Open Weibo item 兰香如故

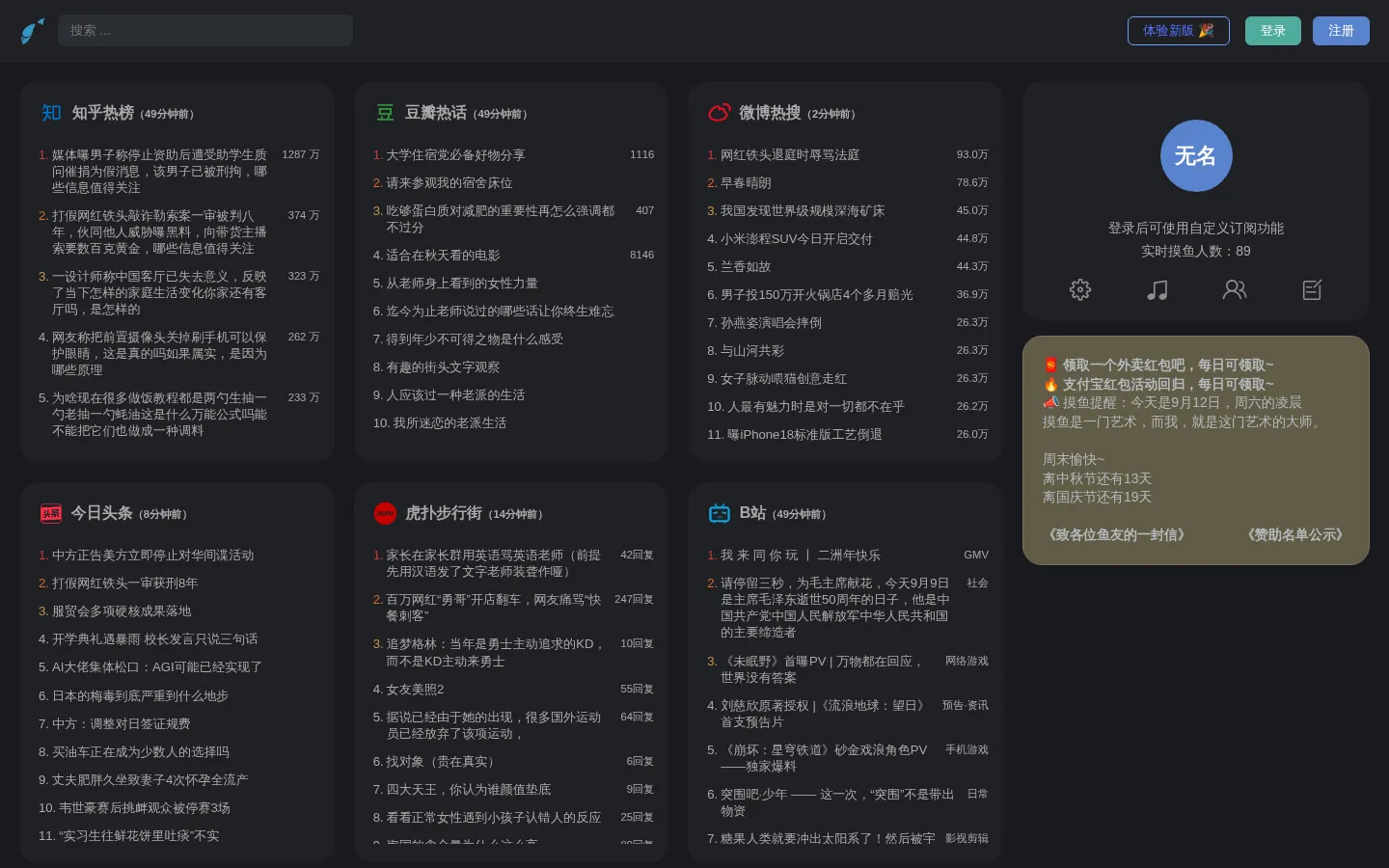click(746, 266)
